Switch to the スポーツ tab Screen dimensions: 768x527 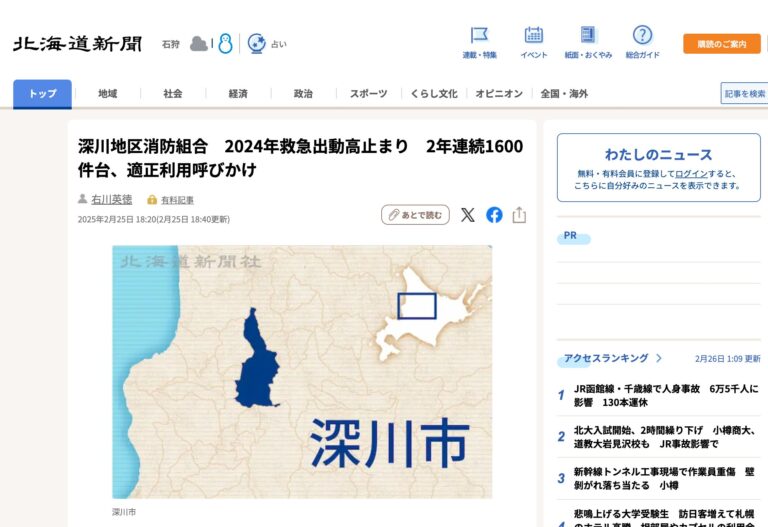(368, 94)
